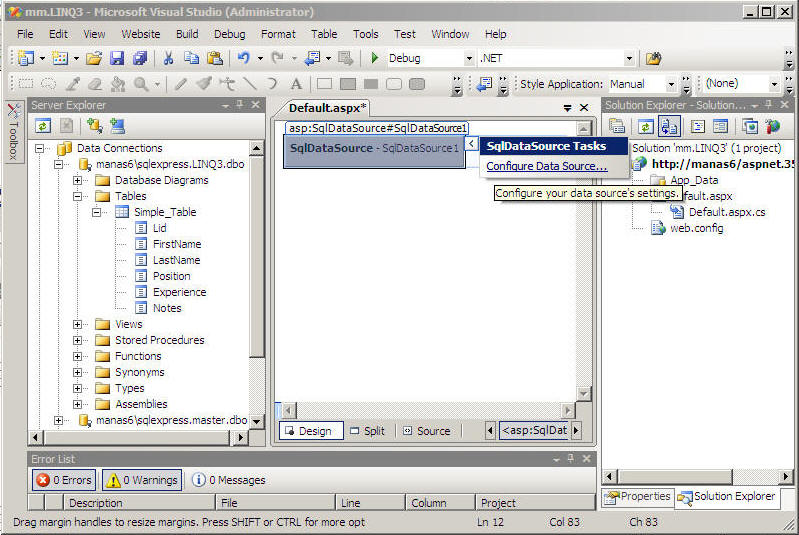Expand the manas6\sqlexpress.master.dbo node

(59, 420)
